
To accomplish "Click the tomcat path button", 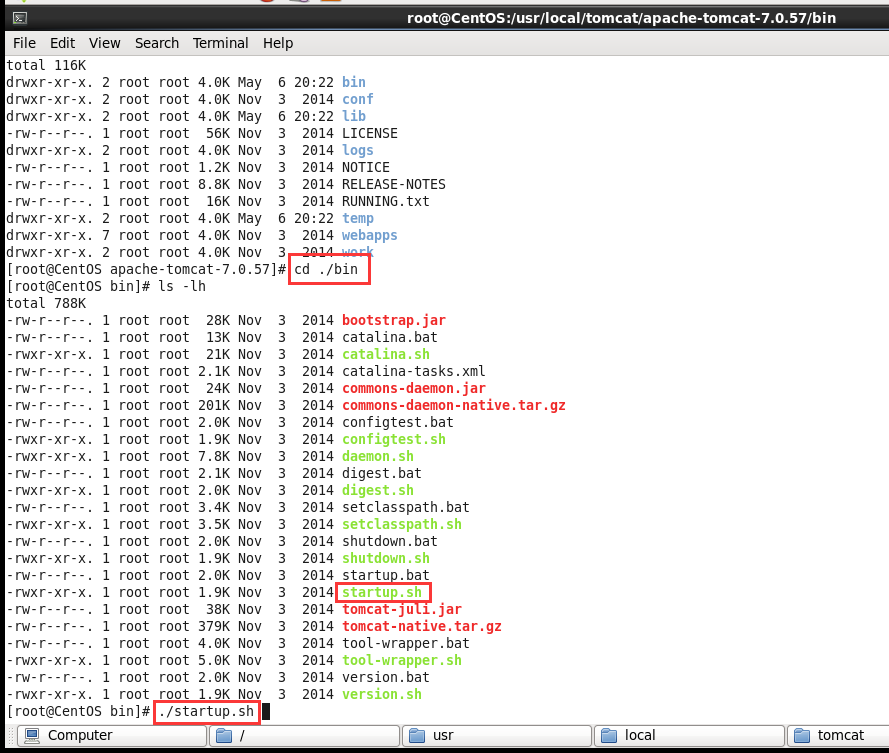I will (x=838, y=735).
